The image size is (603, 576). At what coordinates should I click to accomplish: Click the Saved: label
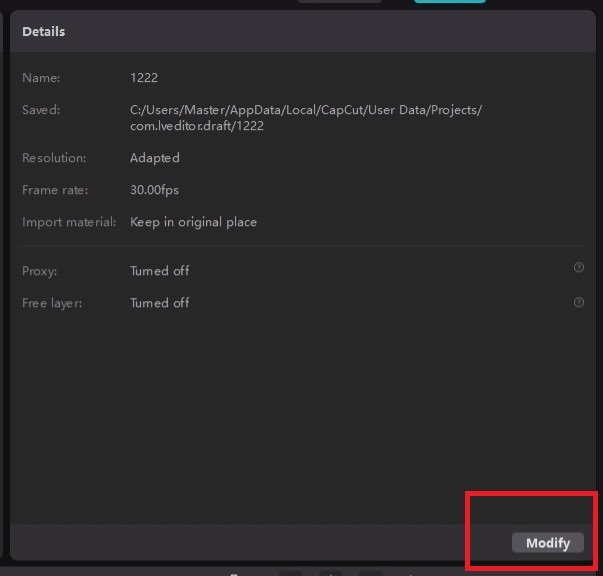tap(41, 110)
